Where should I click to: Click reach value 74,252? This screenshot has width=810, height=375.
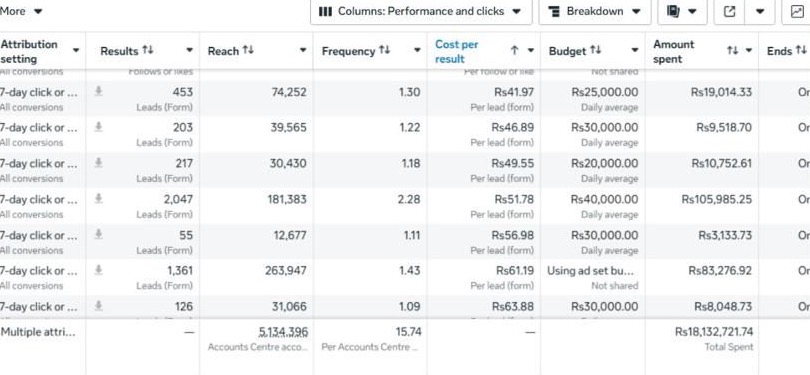289,92
